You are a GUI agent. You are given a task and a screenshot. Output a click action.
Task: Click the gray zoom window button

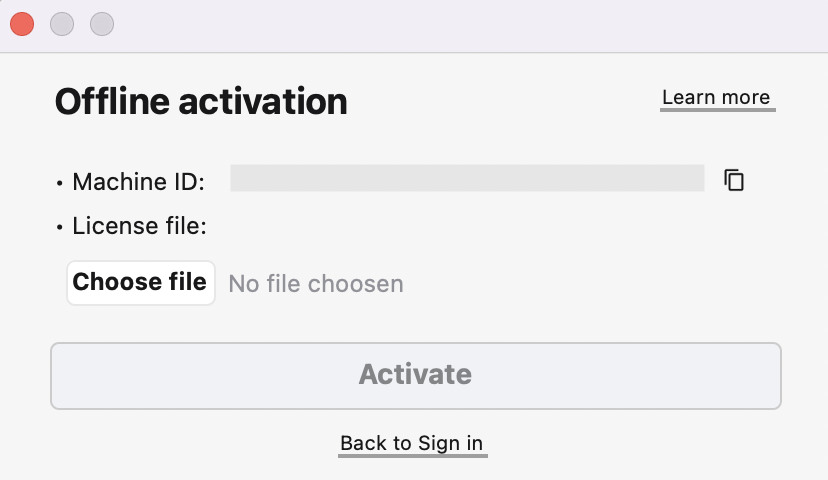pyautogui.click(x=102, y=24)
